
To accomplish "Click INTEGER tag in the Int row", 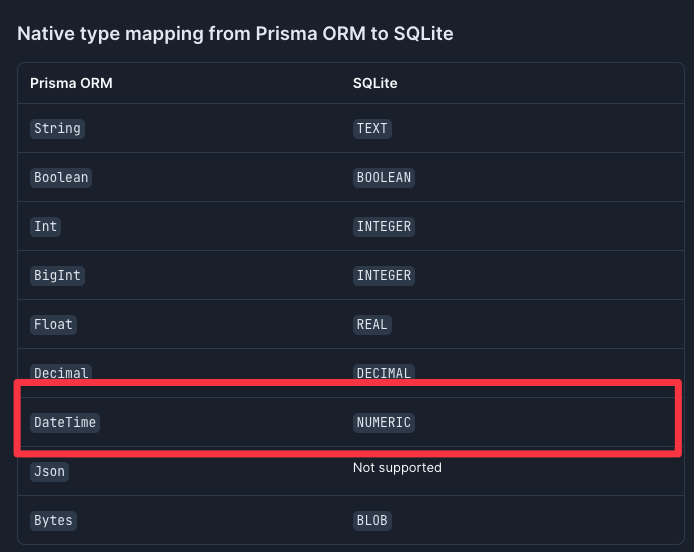I will (x=384, y=227).
